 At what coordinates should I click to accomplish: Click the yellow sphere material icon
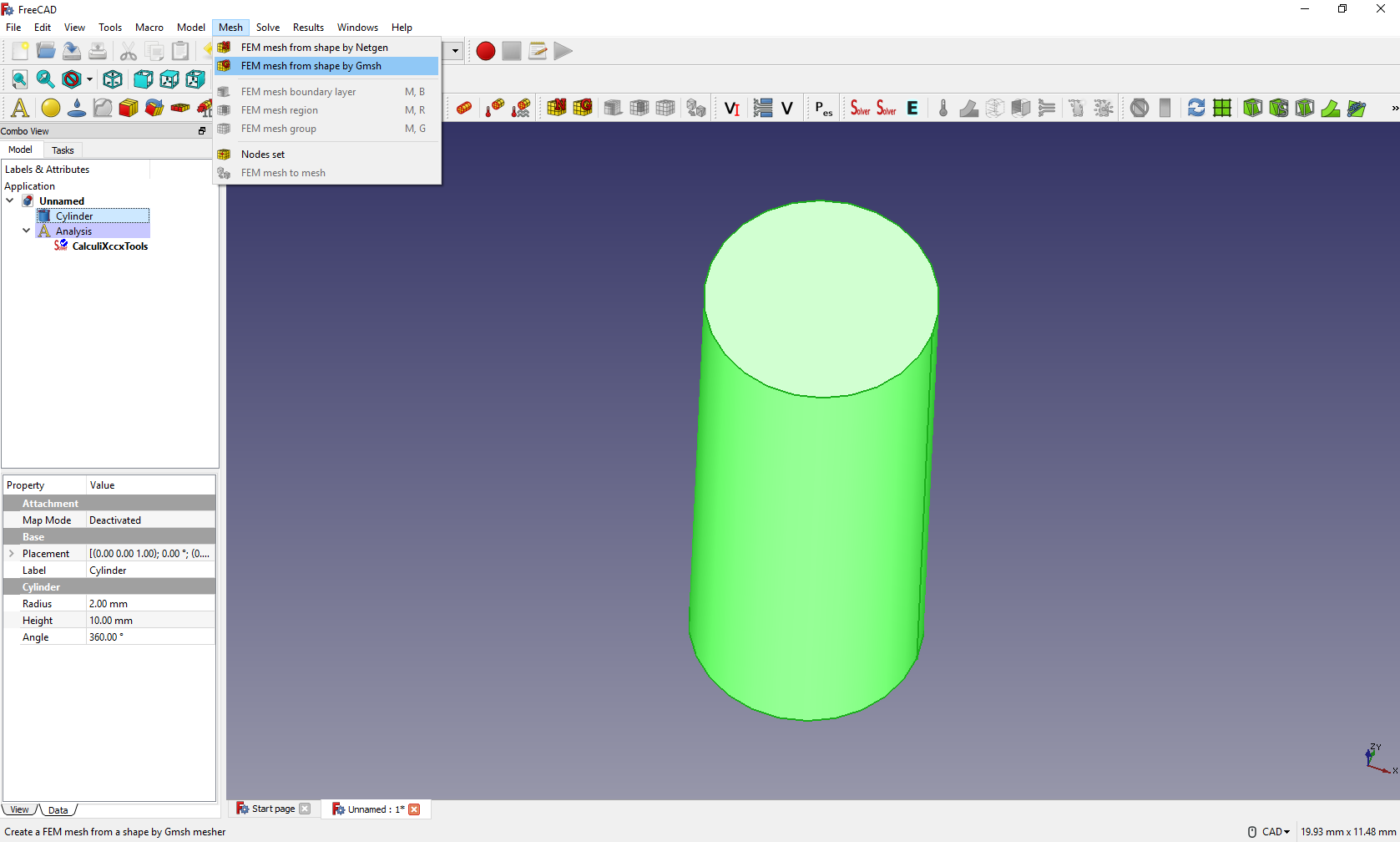click(x=51, y=108)
